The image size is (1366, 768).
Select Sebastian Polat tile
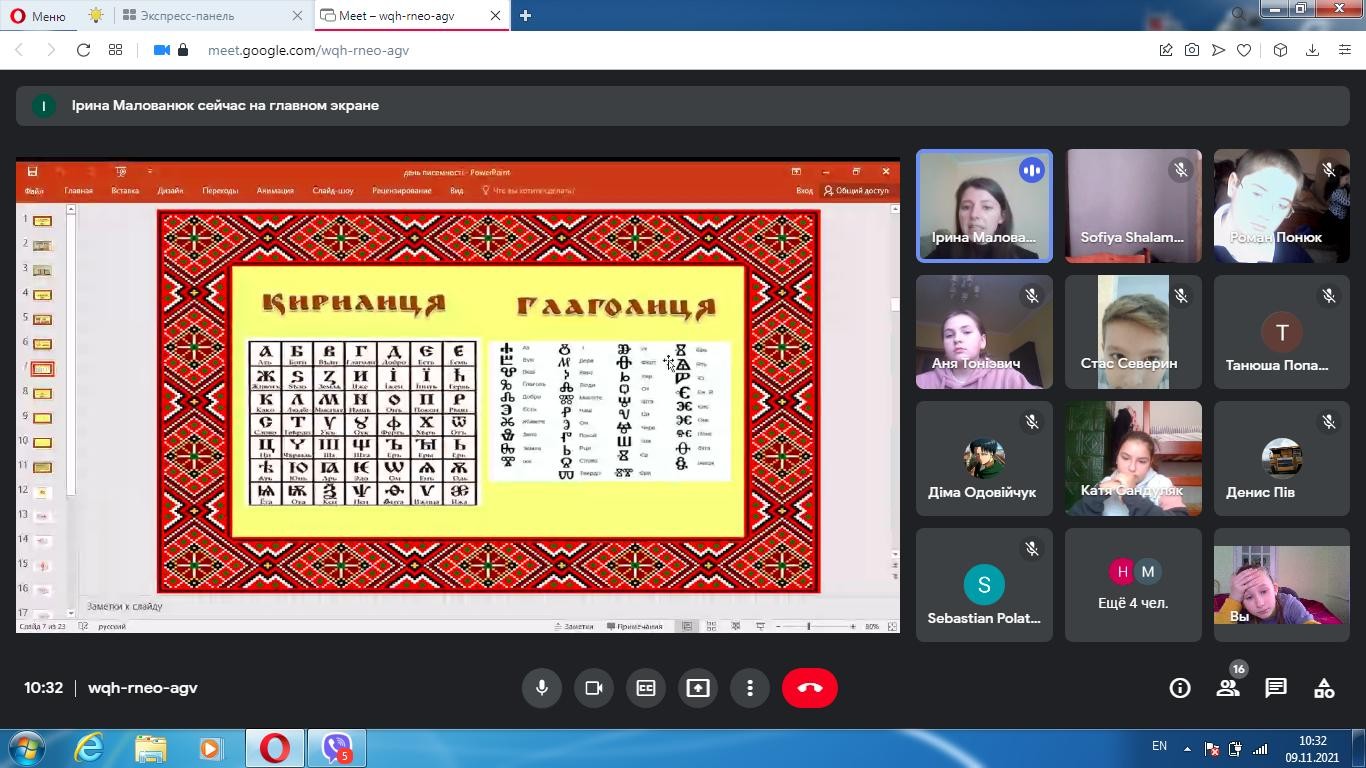click(x=984, y=585)
